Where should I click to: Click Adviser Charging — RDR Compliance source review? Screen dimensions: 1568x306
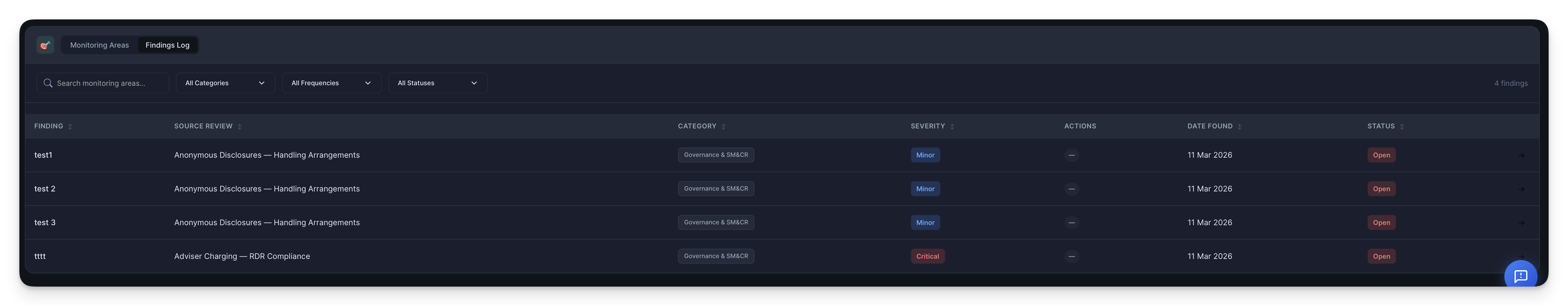[242, 256]
